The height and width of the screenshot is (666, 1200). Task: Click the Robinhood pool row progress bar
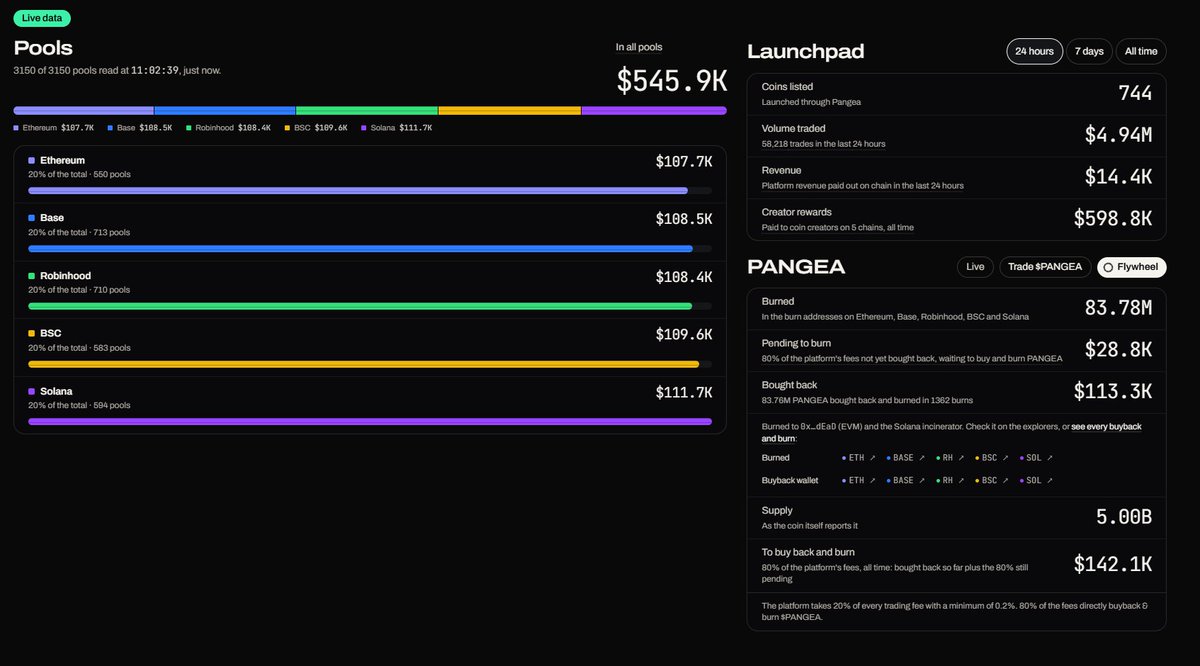coord(370,306)
